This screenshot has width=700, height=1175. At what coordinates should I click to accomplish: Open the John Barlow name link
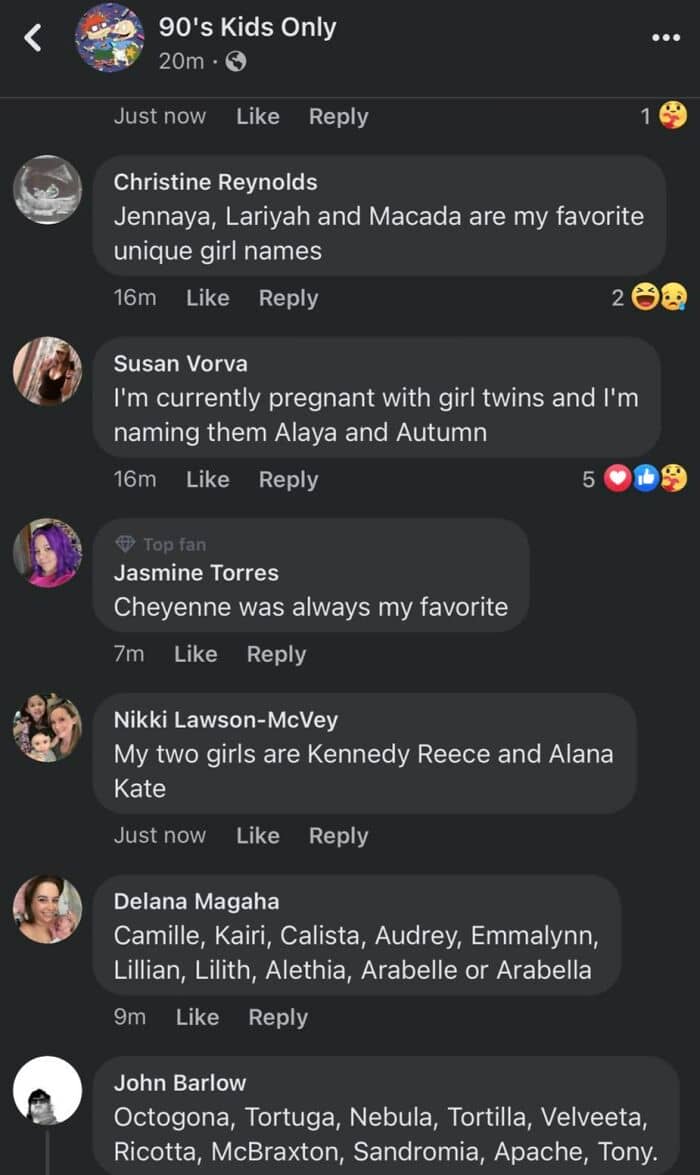click(180, 1082)
